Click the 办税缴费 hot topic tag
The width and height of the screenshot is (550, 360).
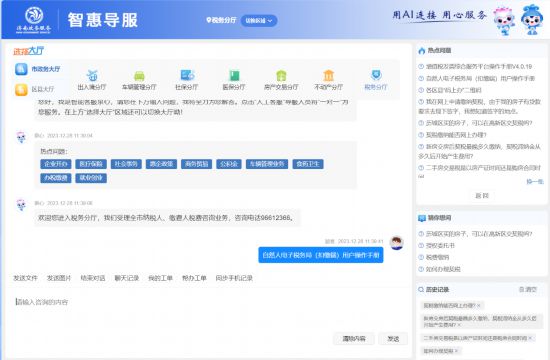(56, 178)
